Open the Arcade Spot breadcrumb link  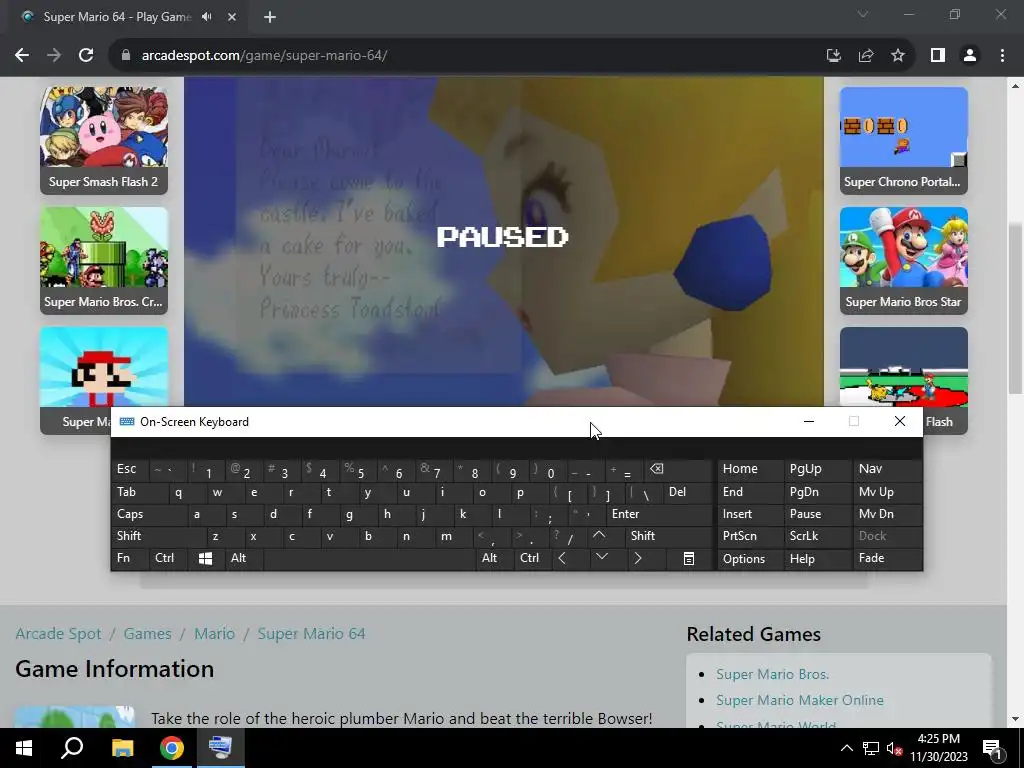coord(58,633)
